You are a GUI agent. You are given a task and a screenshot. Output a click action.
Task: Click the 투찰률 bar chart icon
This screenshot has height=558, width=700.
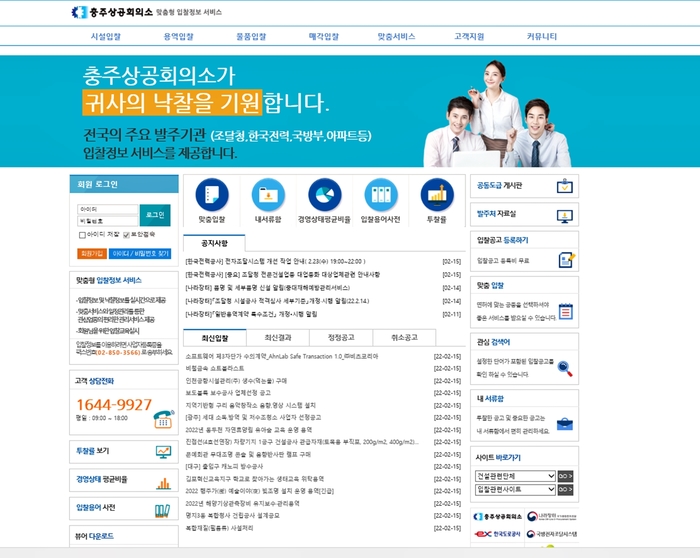437,194
